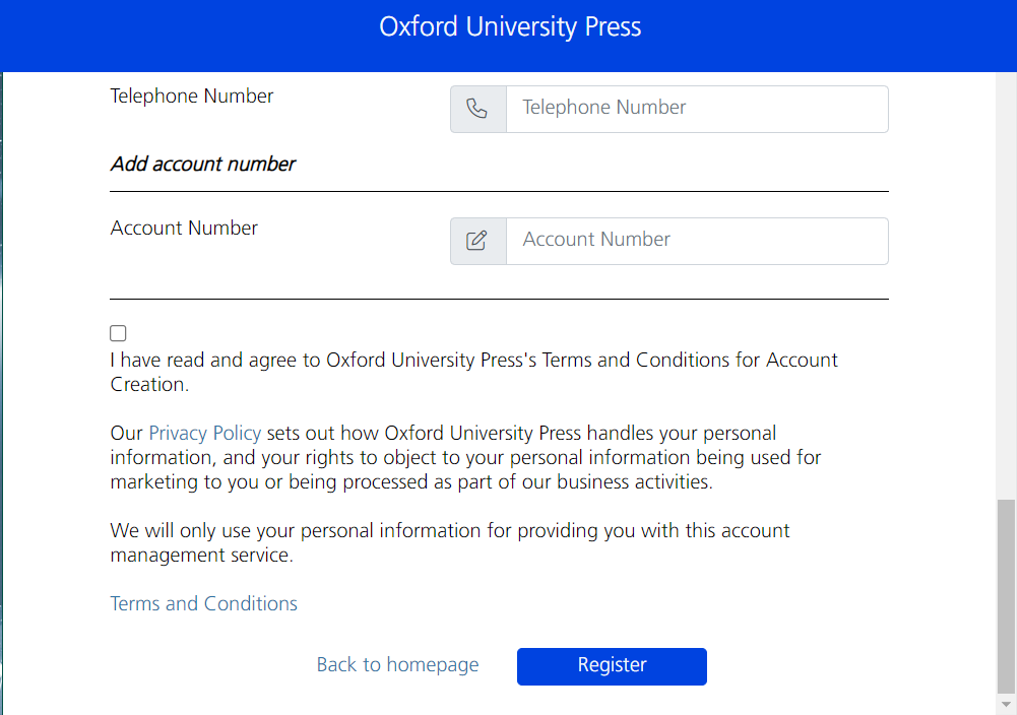Viewport: 1017px width, 715px height.
Task: Click the vertical scrollbar thumb
Action: click(1006, 596)
